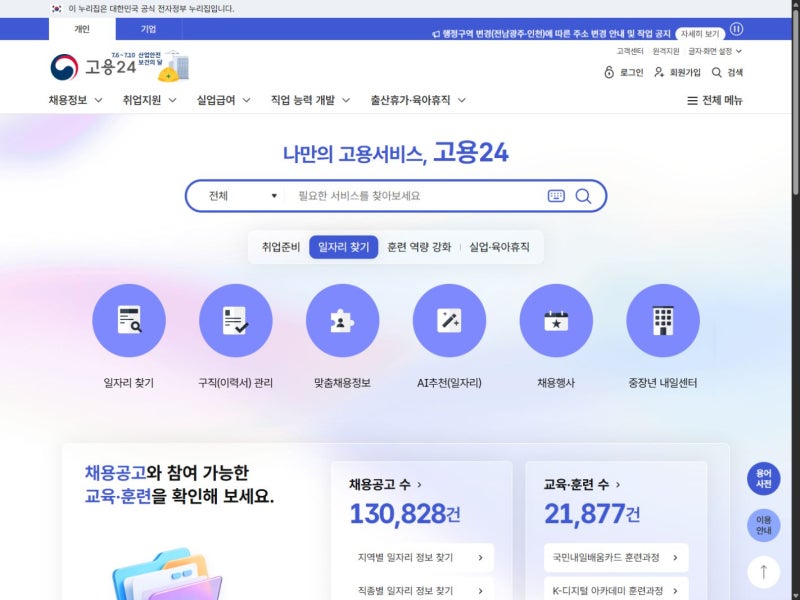The width and height of the screenshot is (800, 600).
Task: Click the 21,877건 training count
Action: pos(591,514)
